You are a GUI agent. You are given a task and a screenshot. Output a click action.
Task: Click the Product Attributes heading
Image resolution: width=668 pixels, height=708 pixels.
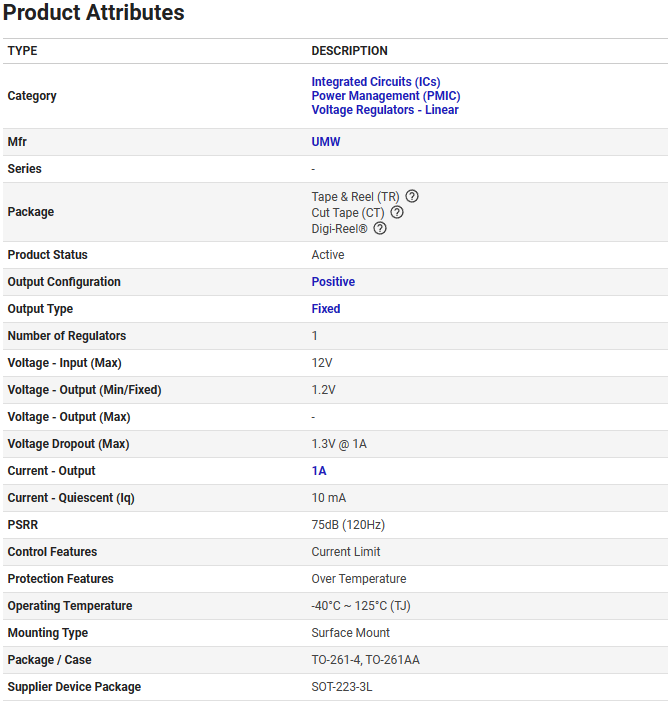click(x=93, y=13)
